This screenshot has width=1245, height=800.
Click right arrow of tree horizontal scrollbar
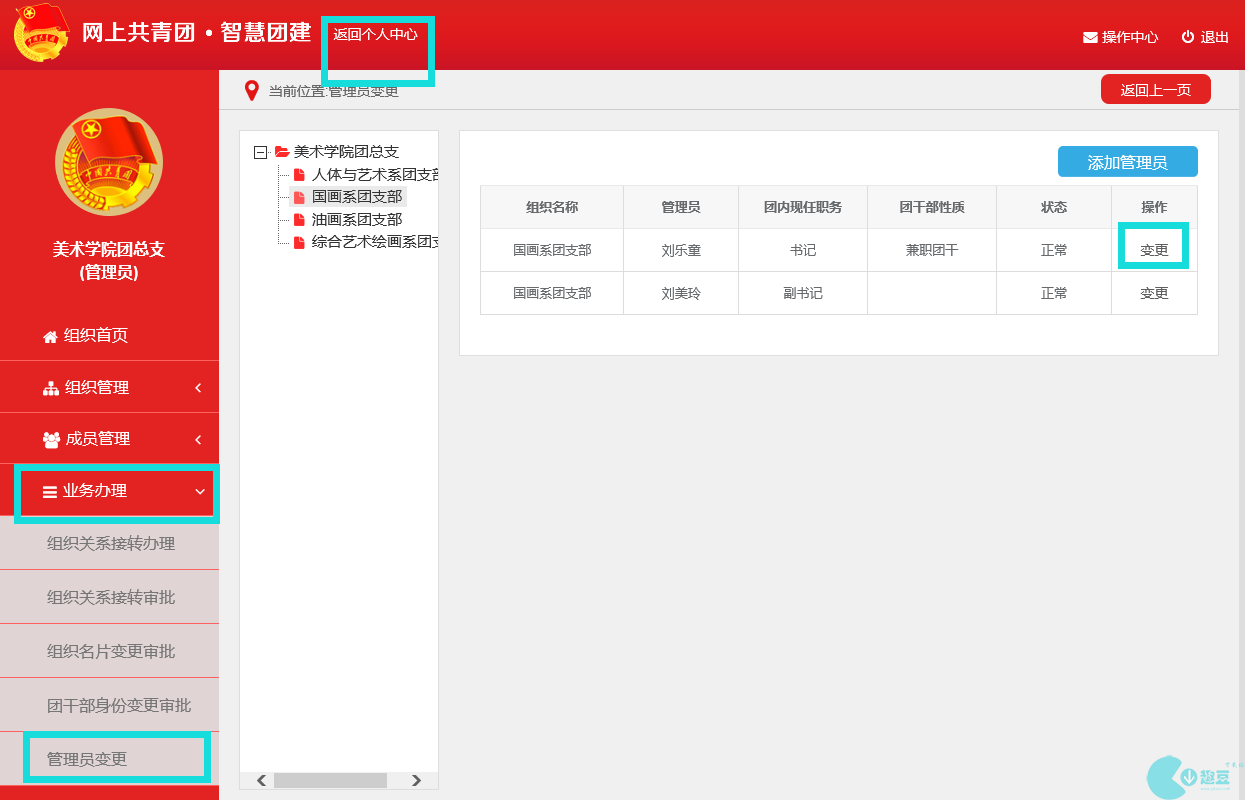pos(417,780)
